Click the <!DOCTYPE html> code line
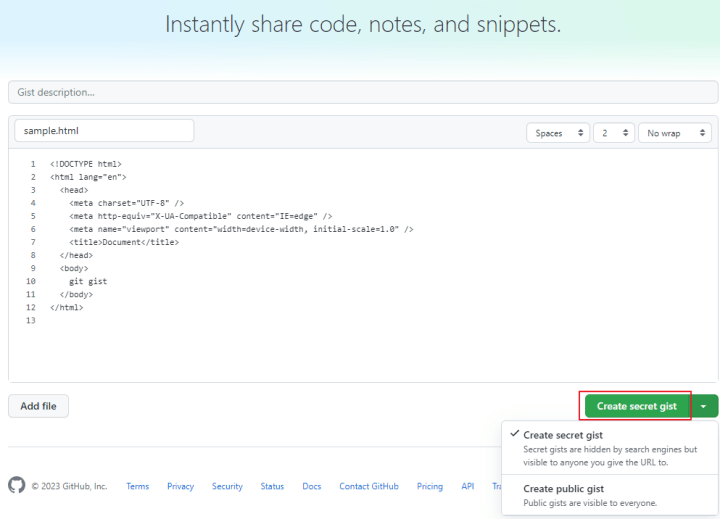Screen dimensions: 720x519 pos(86,164)
